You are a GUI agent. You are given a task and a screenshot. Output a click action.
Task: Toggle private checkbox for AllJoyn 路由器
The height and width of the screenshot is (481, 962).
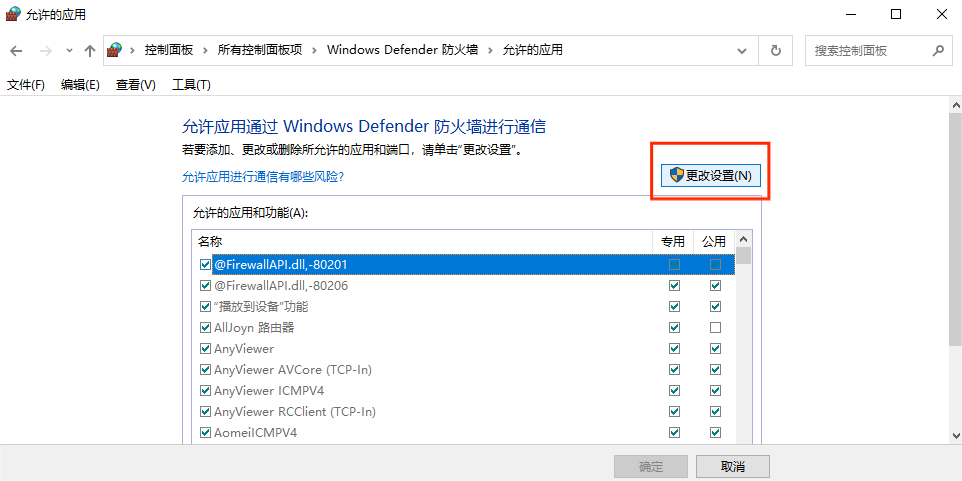click(x=675, y=328)
